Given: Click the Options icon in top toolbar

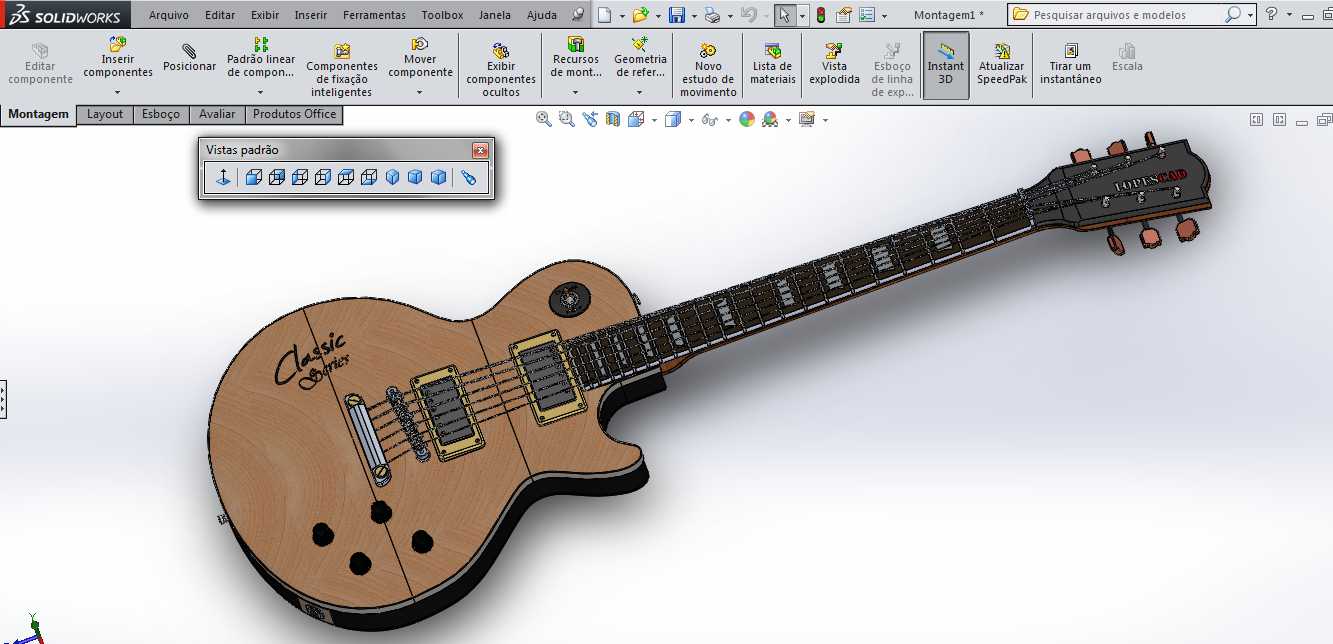Looking at the screenshot, I should 866,15.
